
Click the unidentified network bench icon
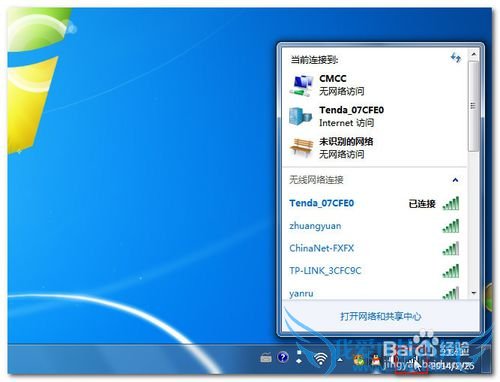point(302,147)
